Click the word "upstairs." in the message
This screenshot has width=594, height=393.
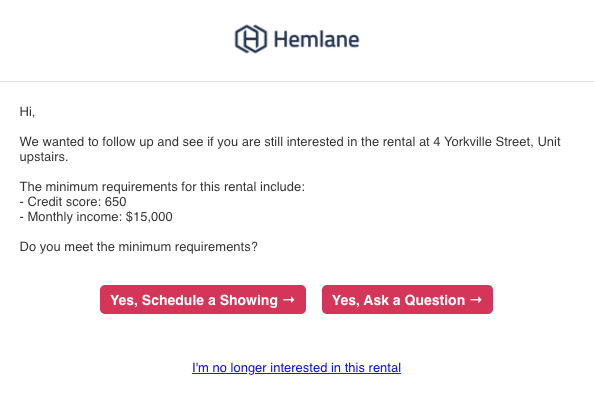click(44, 157)
